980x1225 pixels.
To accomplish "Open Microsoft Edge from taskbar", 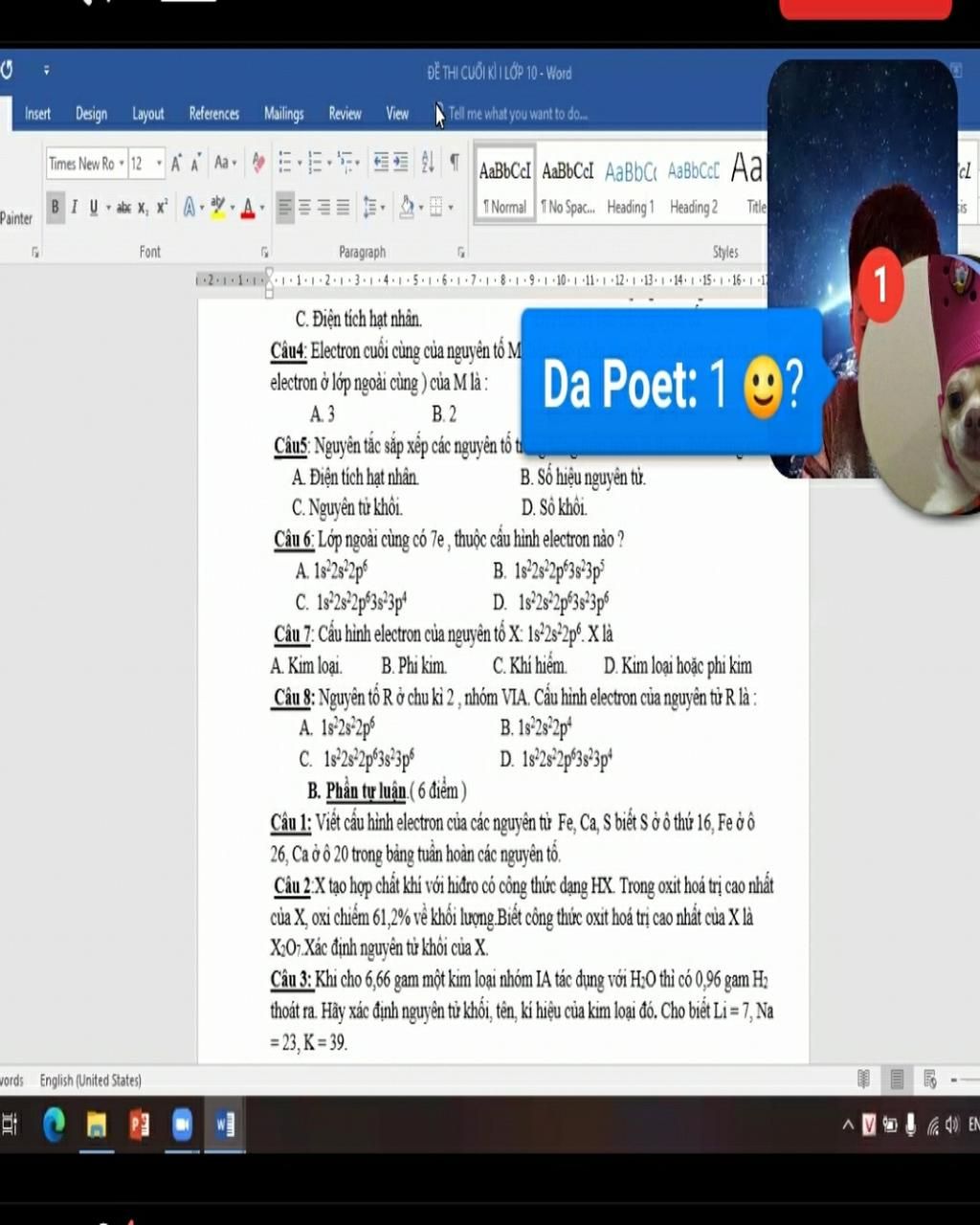I will pos(54,1125).
